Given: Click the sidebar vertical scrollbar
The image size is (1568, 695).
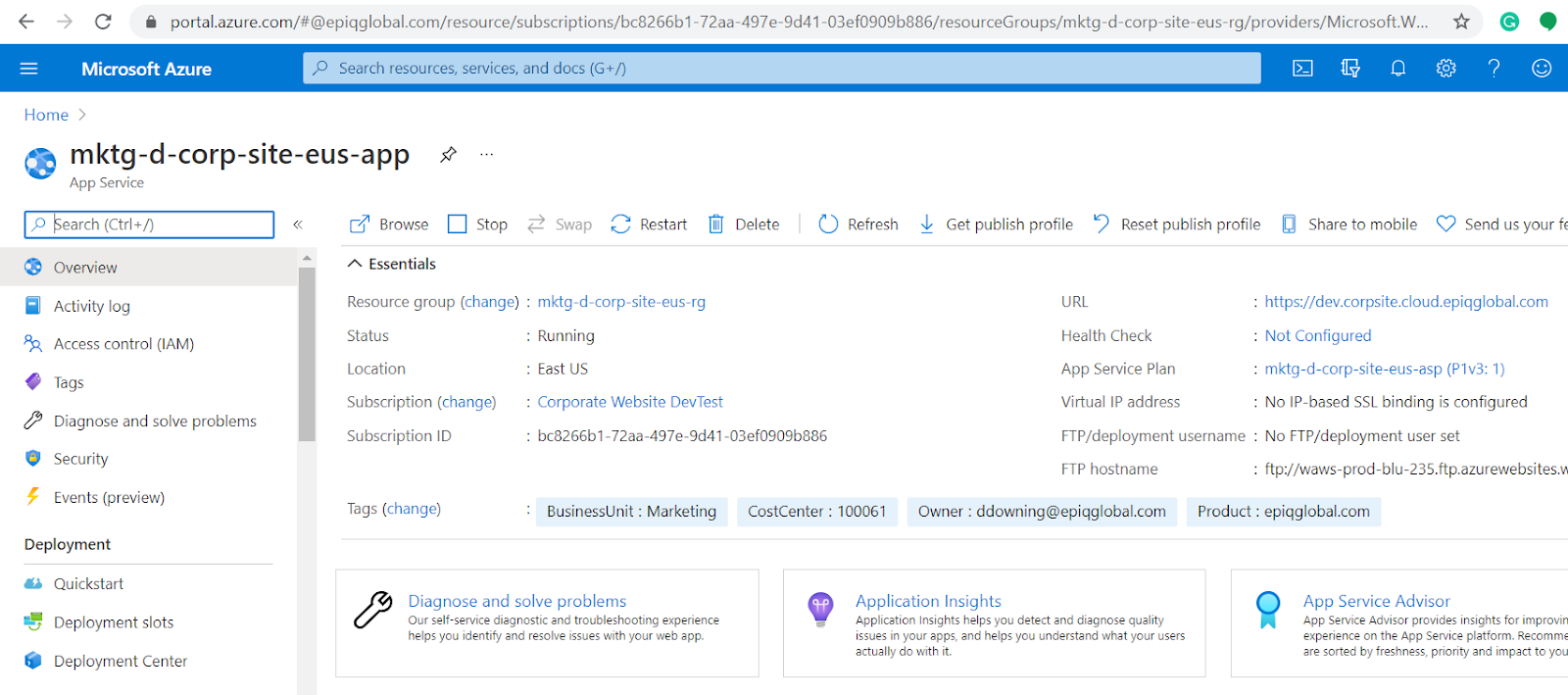Looking at the screenshot, I should pos(307,353).
